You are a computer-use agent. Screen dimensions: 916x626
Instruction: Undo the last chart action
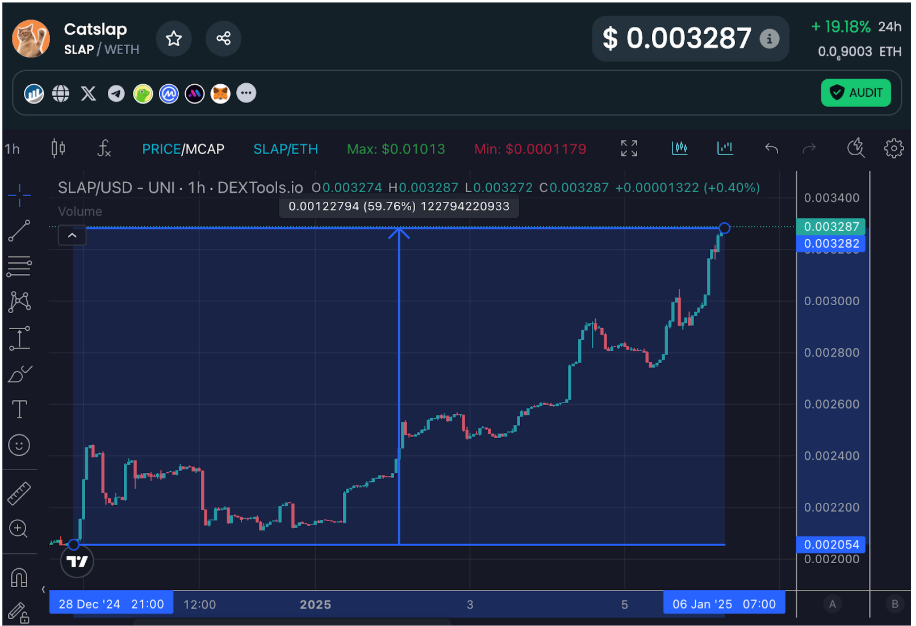(x=772, y=148)
